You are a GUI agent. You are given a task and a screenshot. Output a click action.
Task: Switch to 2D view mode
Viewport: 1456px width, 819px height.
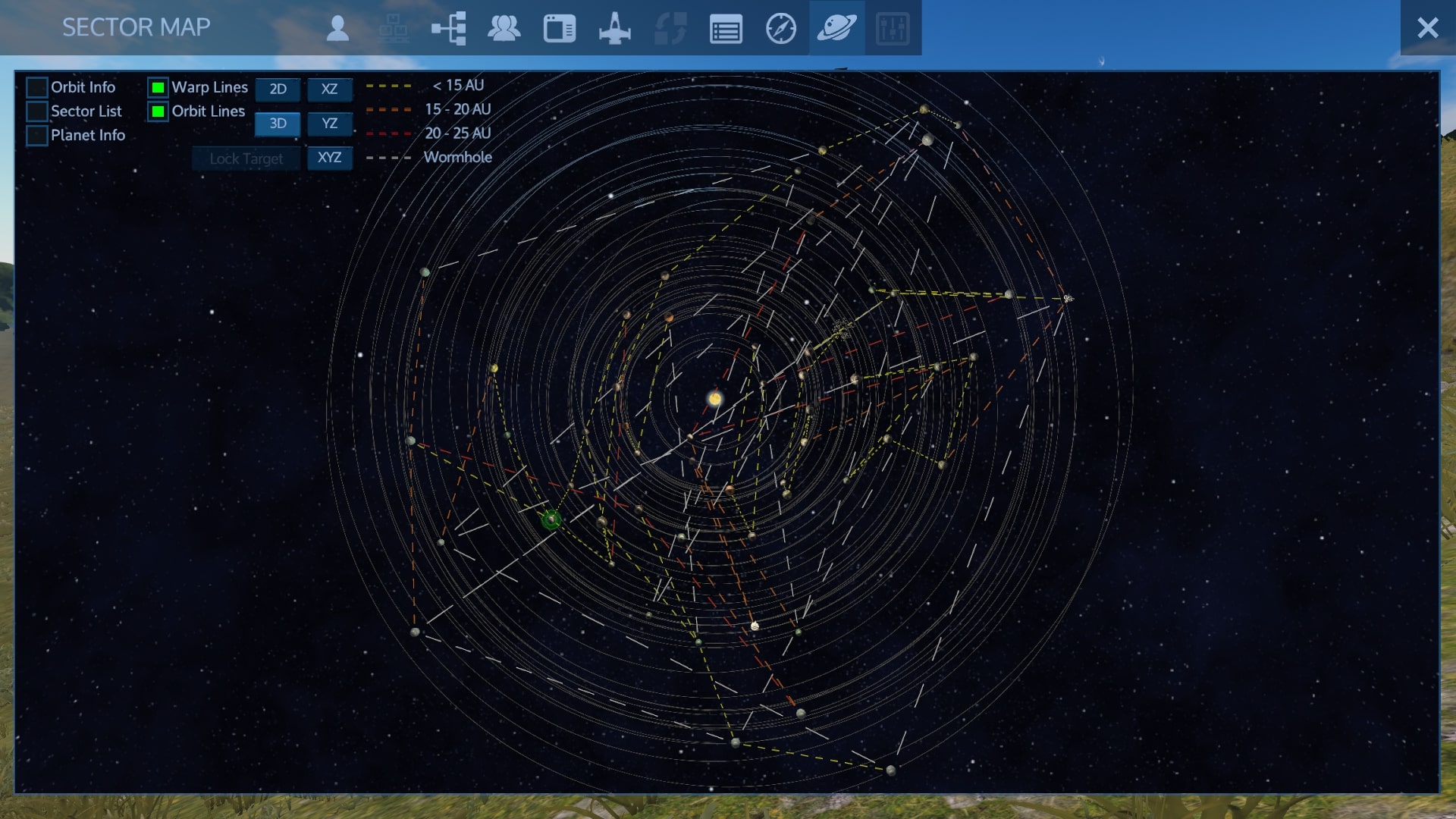click(x=278, y=89)
